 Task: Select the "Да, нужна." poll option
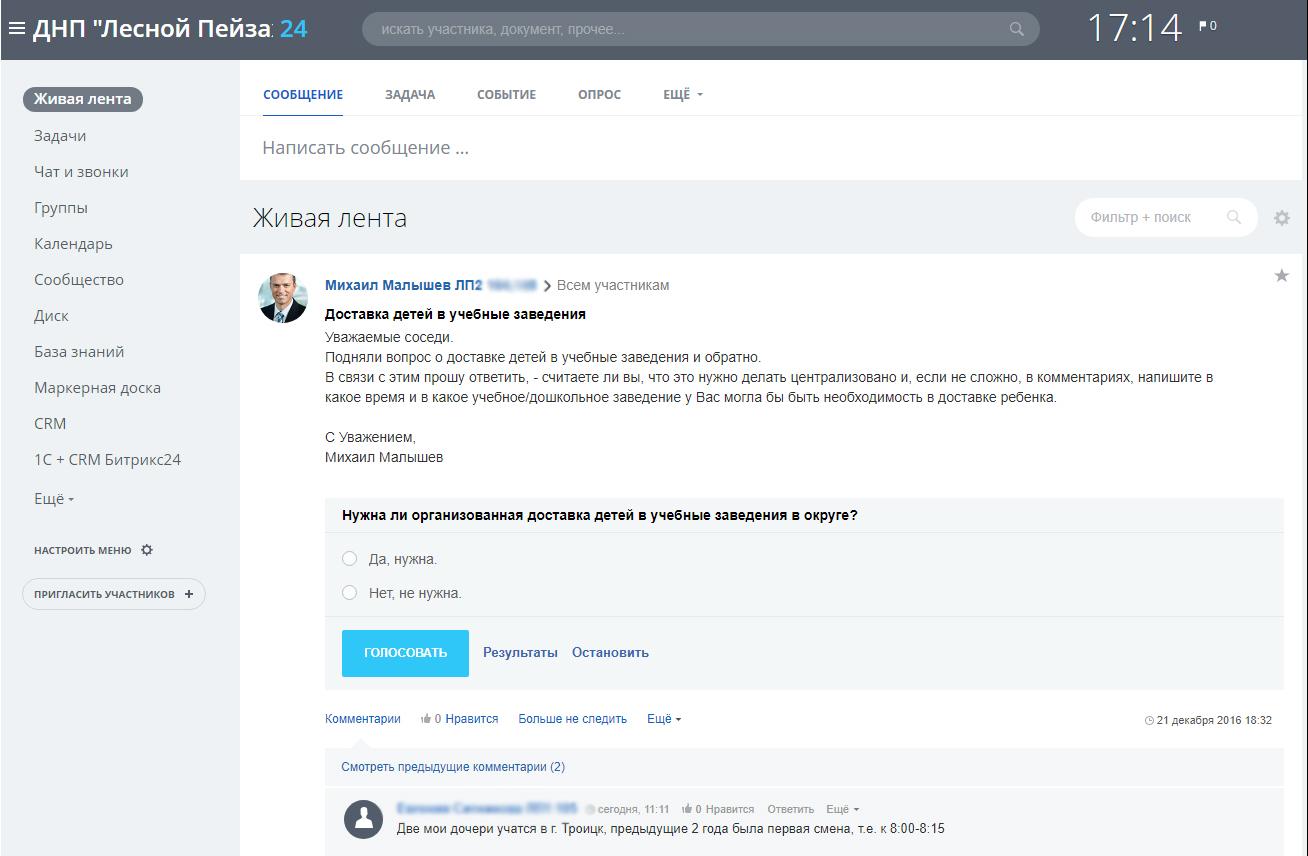pyautogui.click(x=350, y=559)
